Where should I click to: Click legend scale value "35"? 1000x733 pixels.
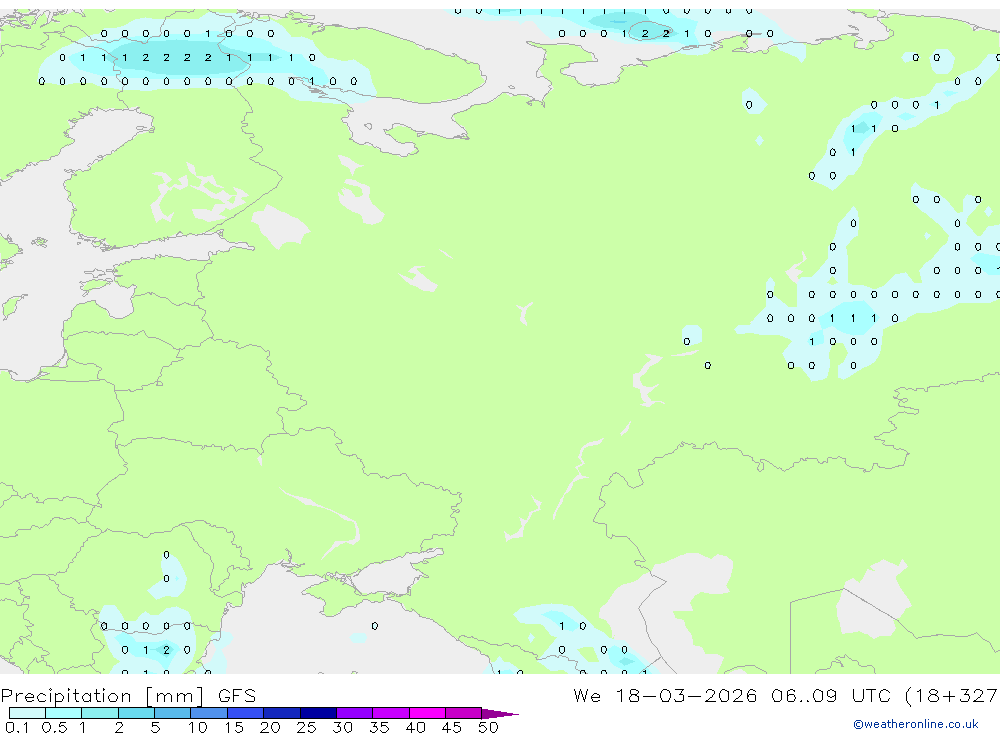379,727
